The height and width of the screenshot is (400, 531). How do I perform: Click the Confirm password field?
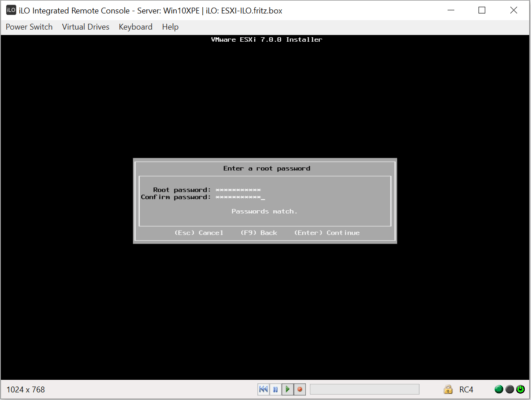click(240, 197)
